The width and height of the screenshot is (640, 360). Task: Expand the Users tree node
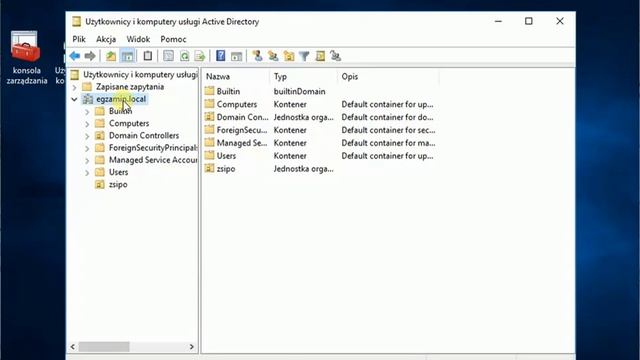[x=87, y=173]
